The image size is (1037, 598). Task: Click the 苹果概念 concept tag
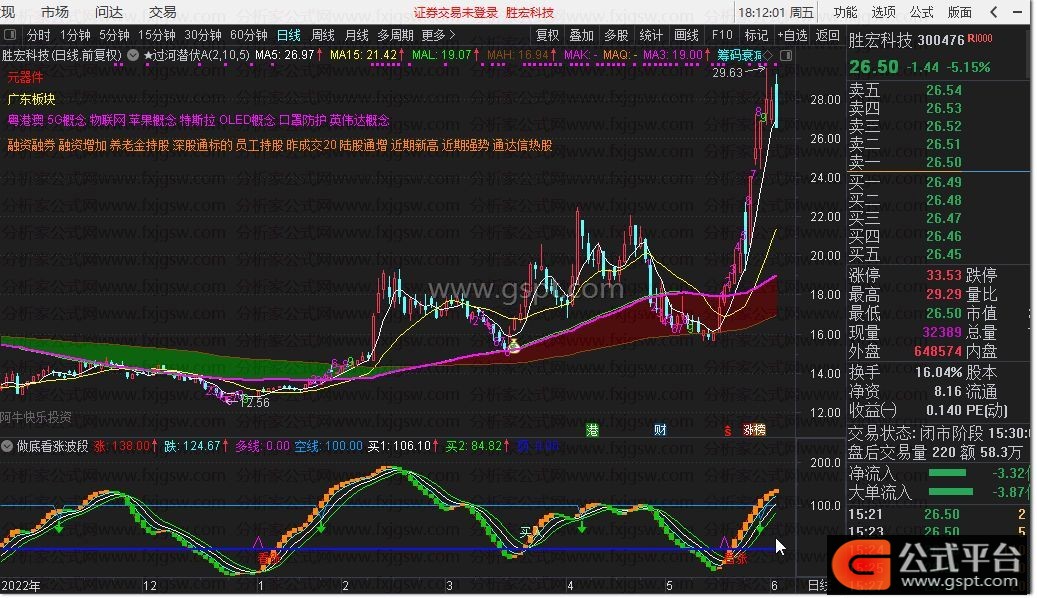click(x=152, y=120)
